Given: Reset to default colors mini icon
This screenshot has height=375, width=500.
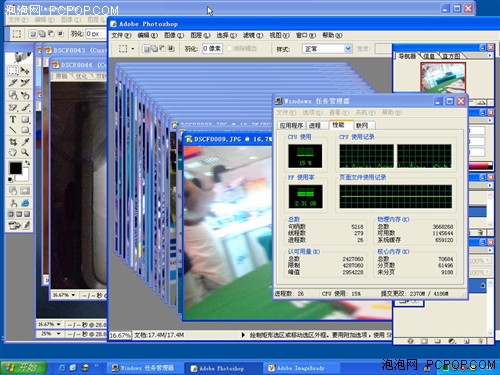Looking at the screenshot, I should click(x=11, y=180).
